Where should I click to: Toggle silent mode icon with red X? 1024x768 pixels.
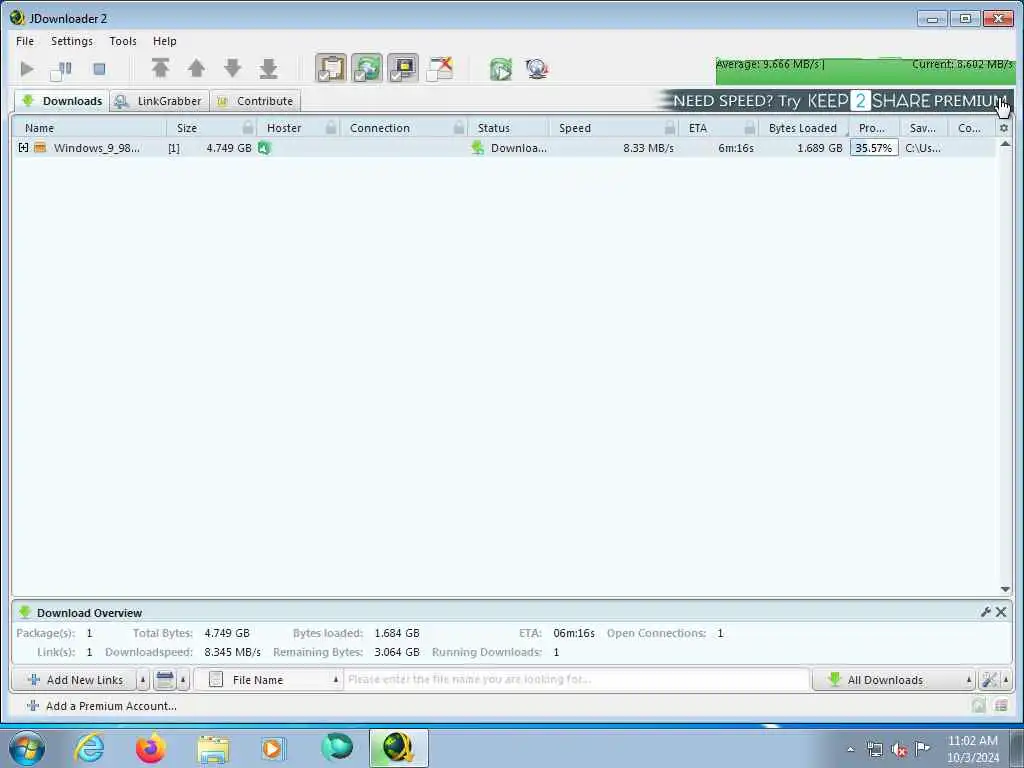[440, 69]
